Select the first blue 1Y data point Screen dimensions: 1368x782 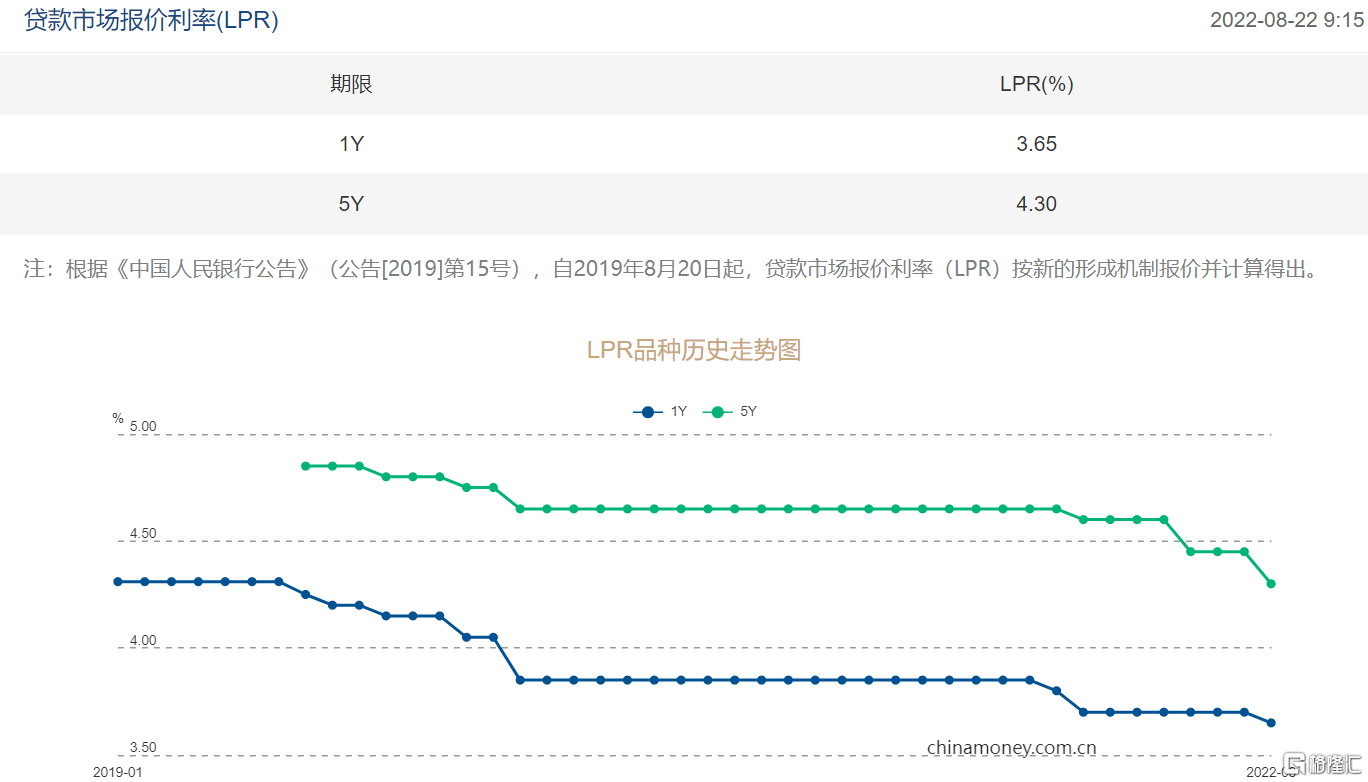(x=118, y=582)
